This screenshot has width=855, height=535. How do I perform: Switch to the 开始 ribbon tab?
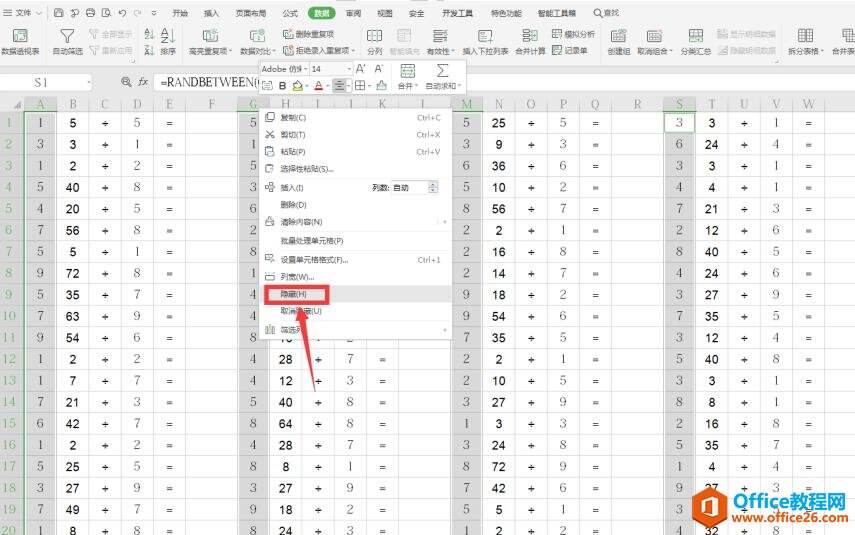(x=180, y=13)
